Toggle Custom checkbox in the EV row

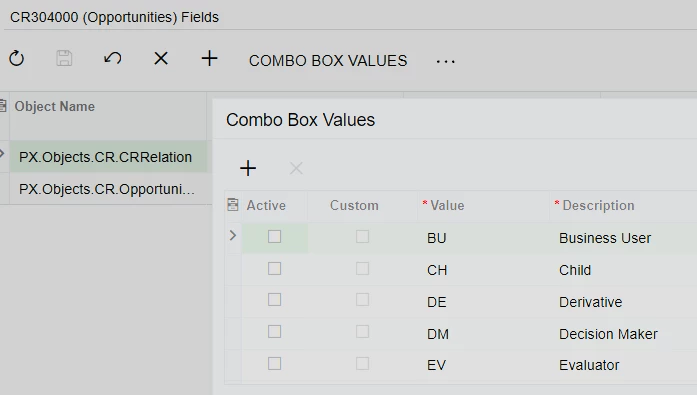pos(362,363)
